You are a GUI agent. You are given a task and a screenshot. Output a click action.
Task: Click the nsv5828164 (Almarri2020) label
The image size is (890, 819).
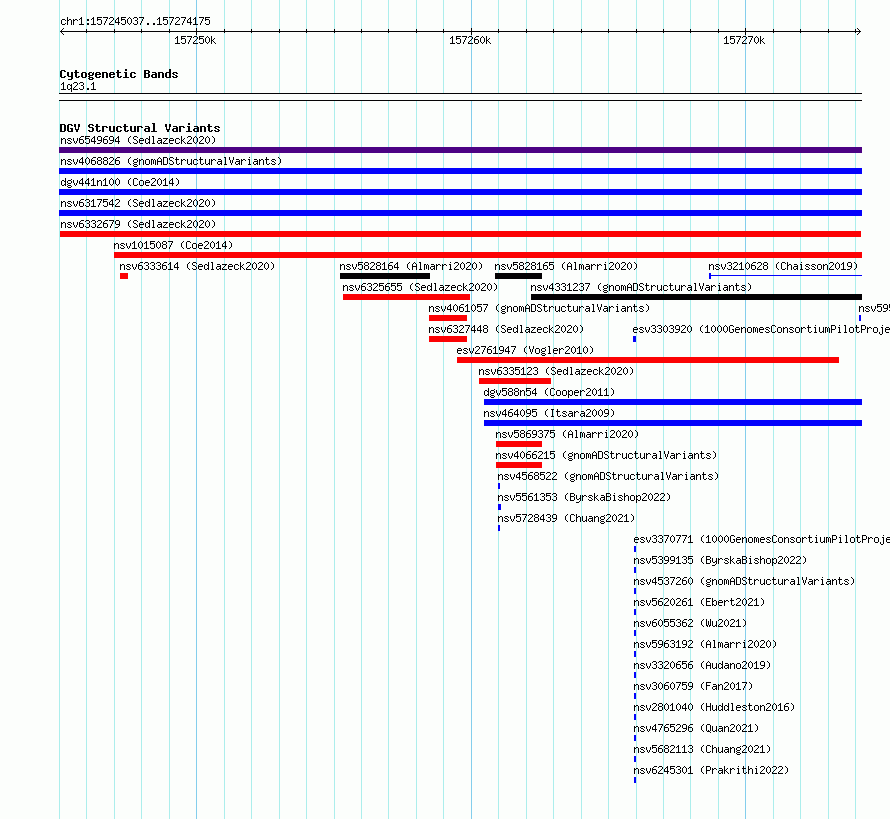tap(411, 266)
